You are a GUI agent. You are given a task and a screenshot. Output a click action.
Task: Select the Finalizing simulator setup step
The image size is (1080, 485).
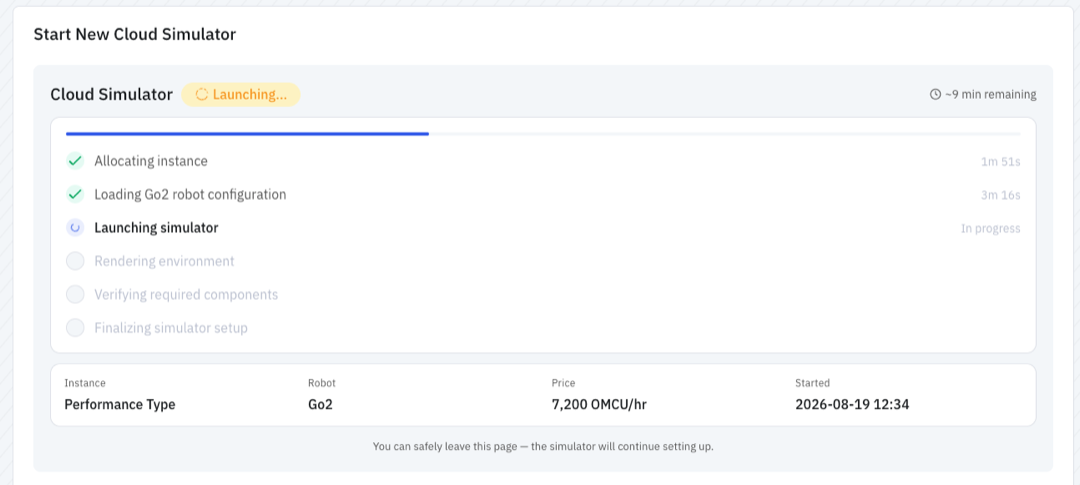pyautogui.click(x=171, y=327)
